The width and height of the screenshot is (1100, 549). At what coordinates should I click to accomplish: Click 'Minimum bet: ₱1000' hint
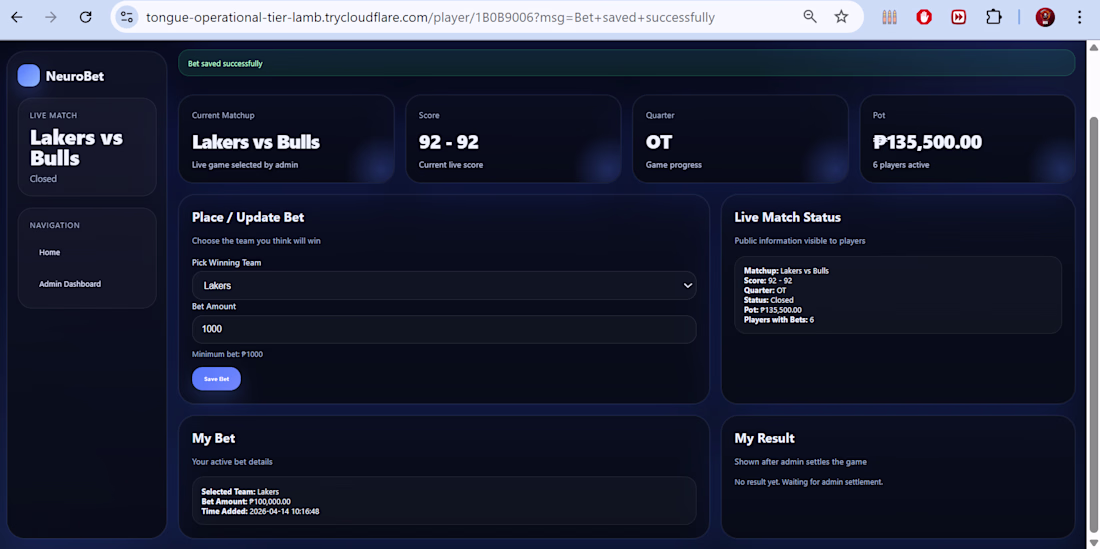[x=227, y=354]
